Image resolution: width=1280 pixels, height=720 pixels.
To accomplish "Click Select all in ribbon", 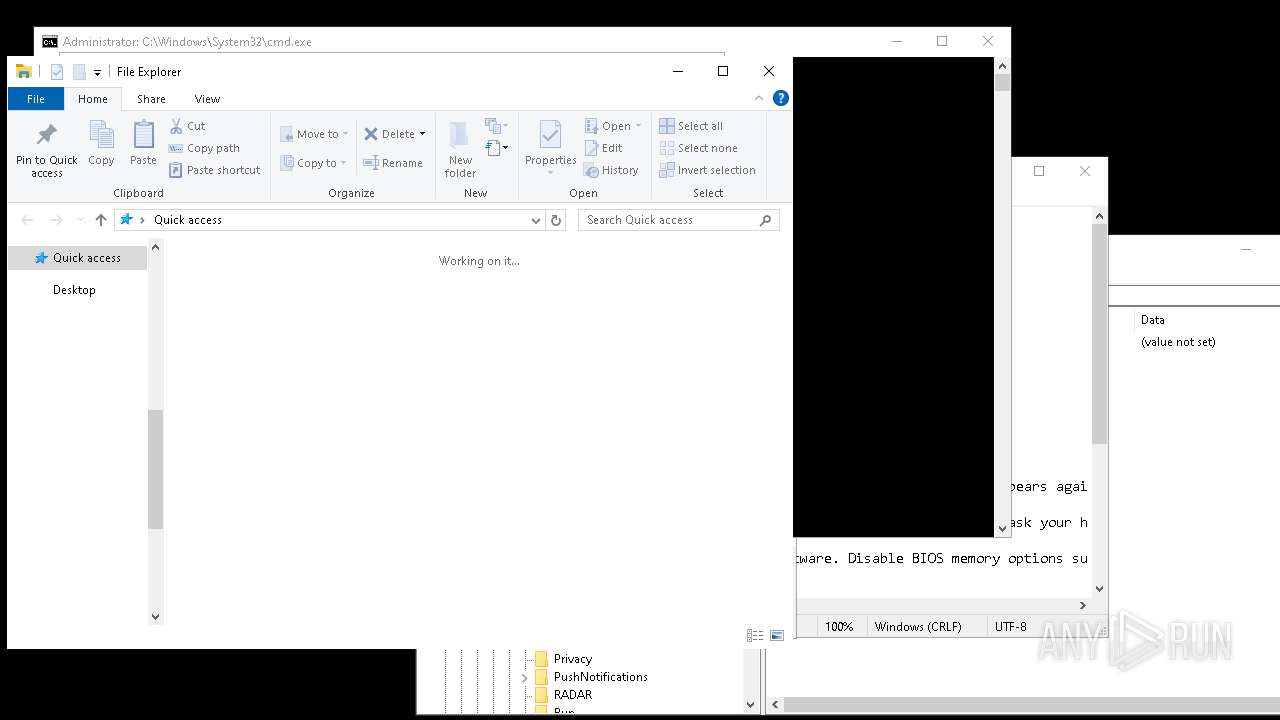I will 691,126.
